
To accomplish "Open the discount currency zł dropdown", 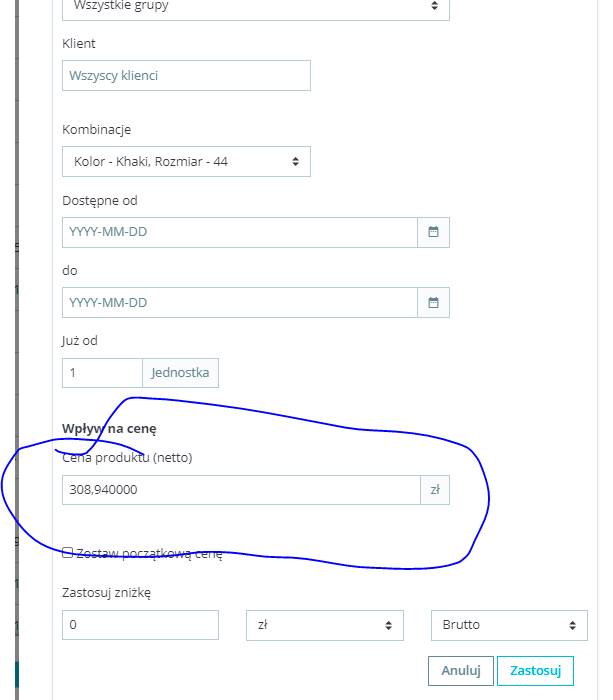I will click(x=324, y=625).
